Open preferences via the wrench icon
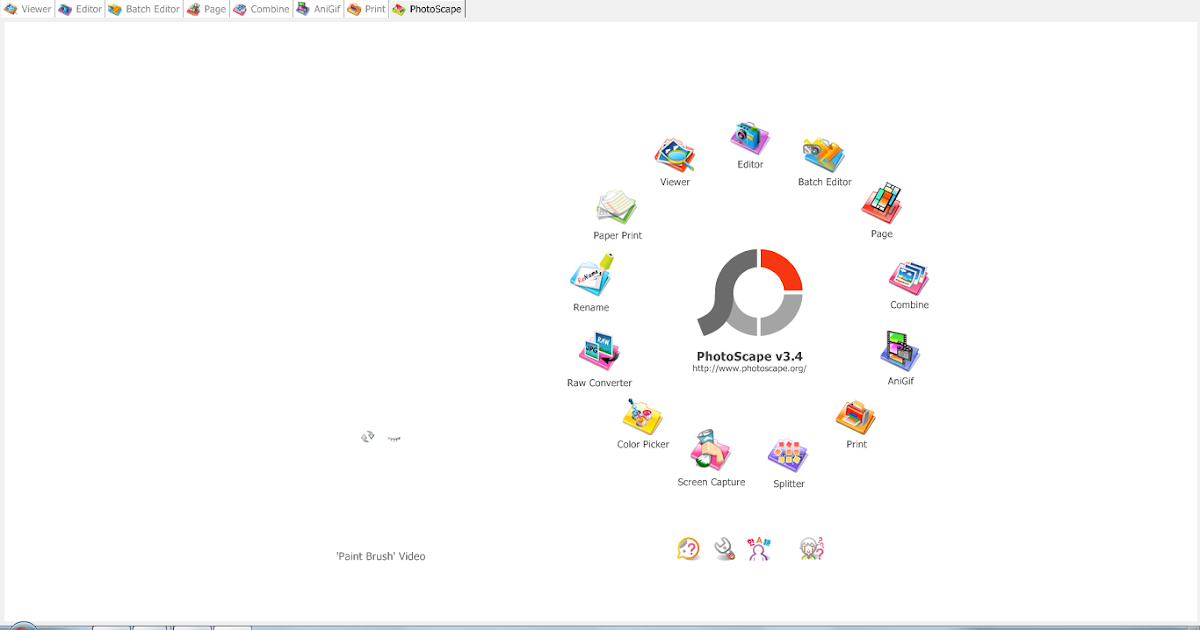Viewport: 1200px width, 630px height. [x=725, y=548]
